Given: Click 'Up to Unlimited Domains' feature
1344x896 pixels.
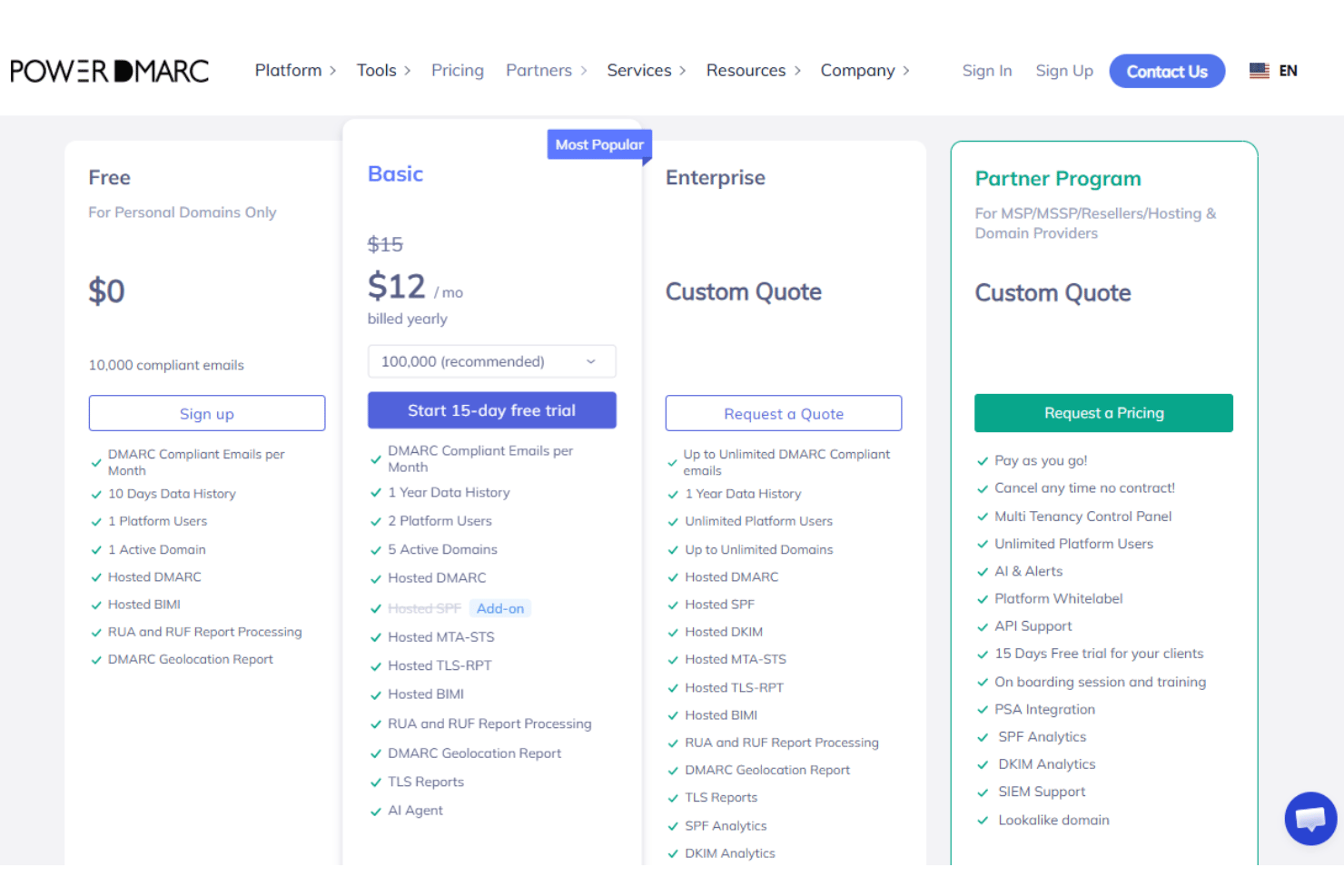Looking at the screenshot, I should pyautogui.click(x=758, y=549).
